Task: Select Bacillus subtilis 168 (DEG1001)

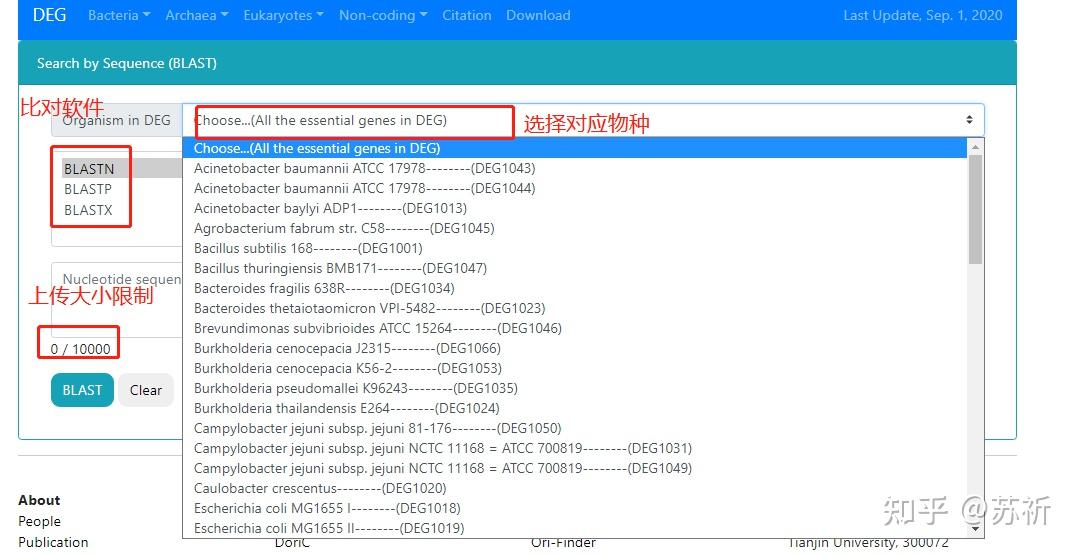Action: (575, 248)
